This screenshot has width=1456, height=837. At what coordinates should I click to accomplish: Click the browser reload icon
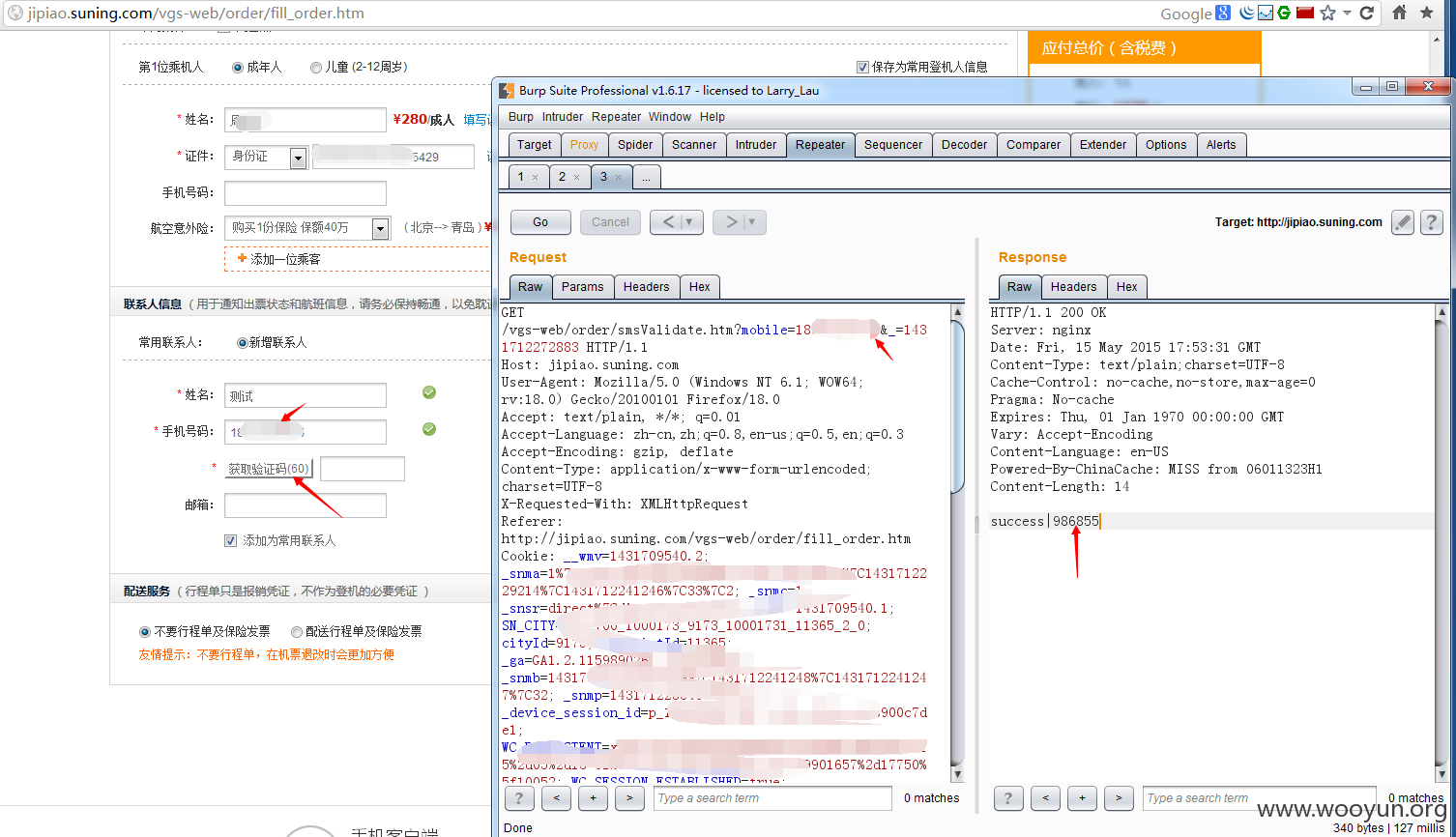(x=1366, y=13)
